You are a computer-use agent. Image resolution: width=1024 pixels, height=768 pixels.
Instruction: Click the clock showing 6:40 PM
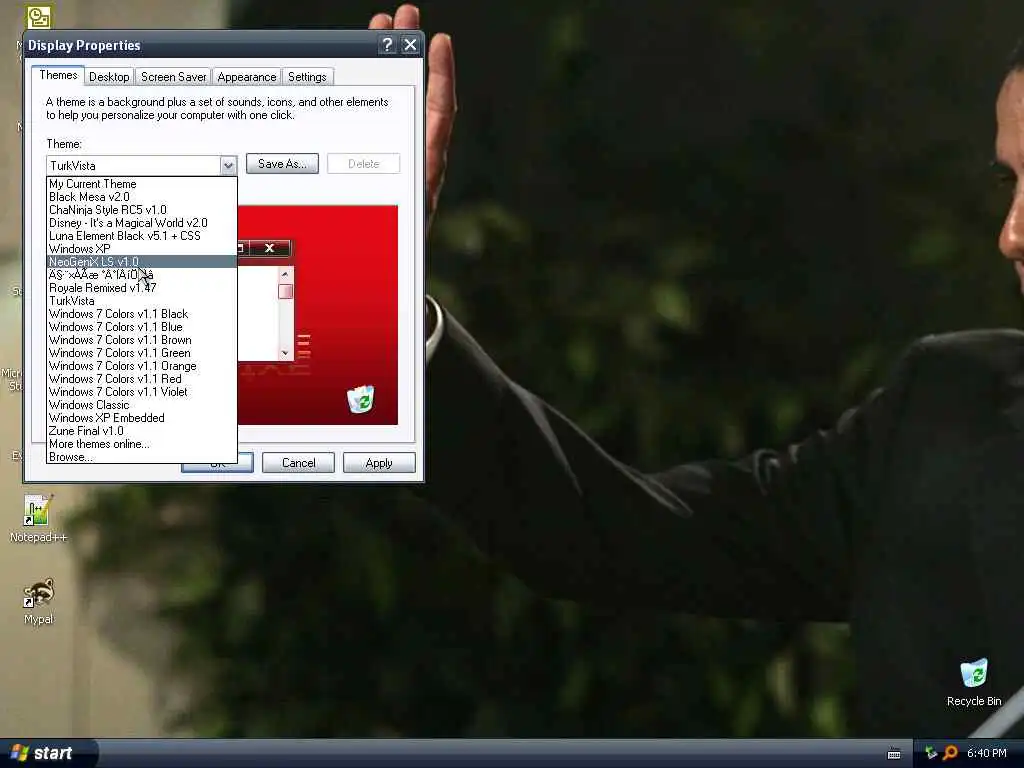pos(986,753)
